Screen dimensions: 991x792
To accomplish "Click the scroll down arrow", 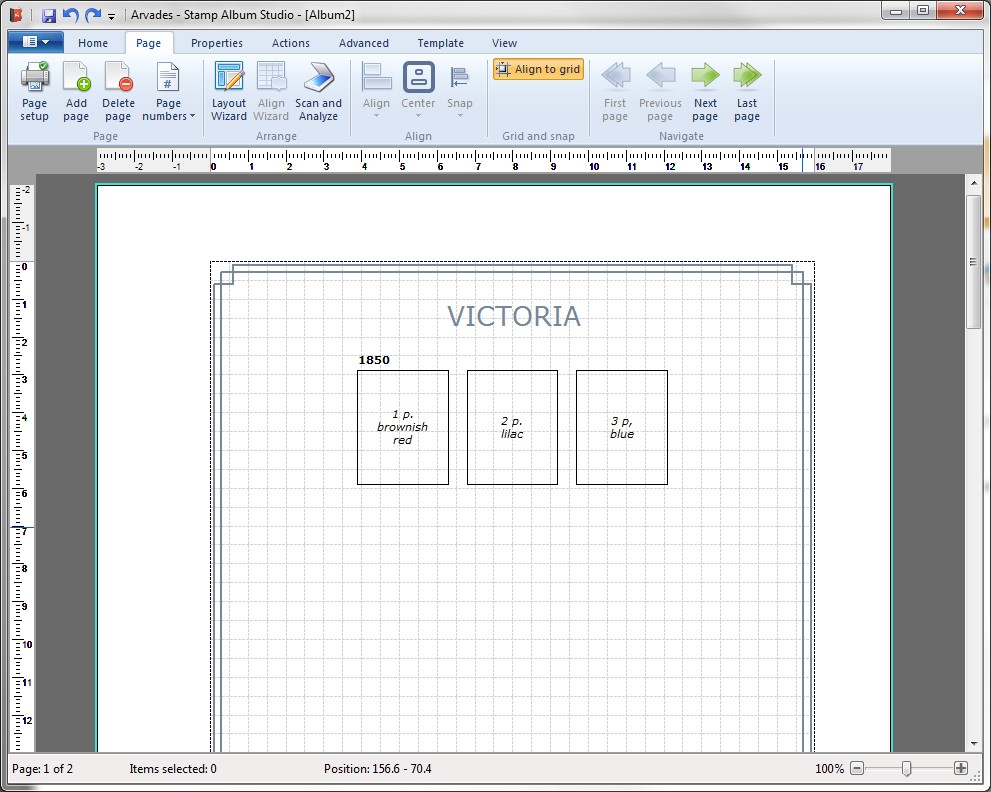I will point(973,744).
